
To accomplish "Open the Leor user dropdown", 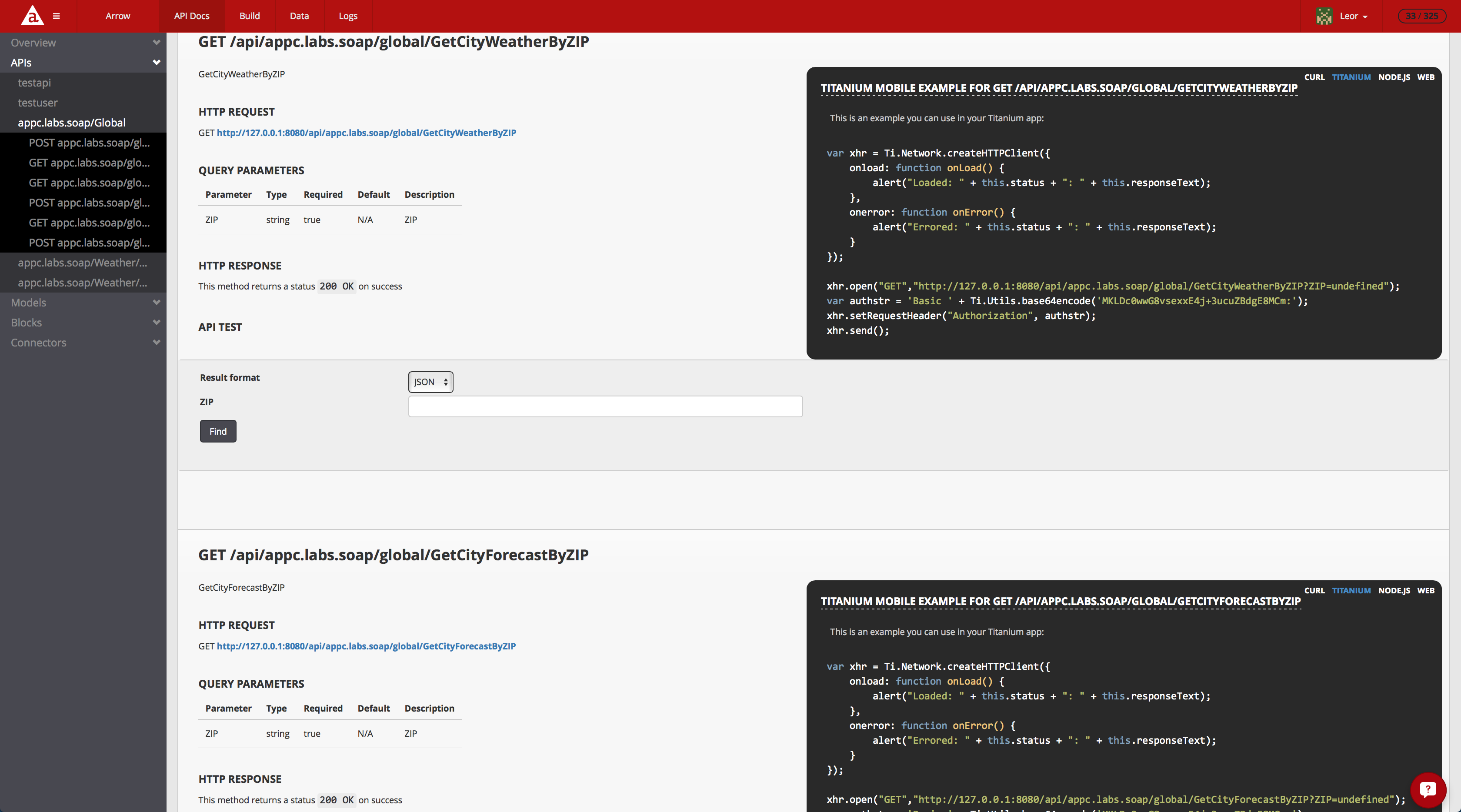I will tap(1353, 16).
